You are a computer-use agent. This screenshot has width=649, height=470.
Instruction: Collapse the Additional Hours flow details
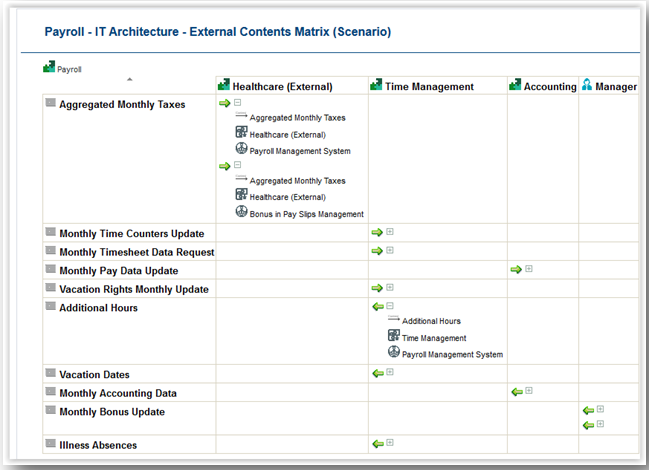click(x=390, y=306)
